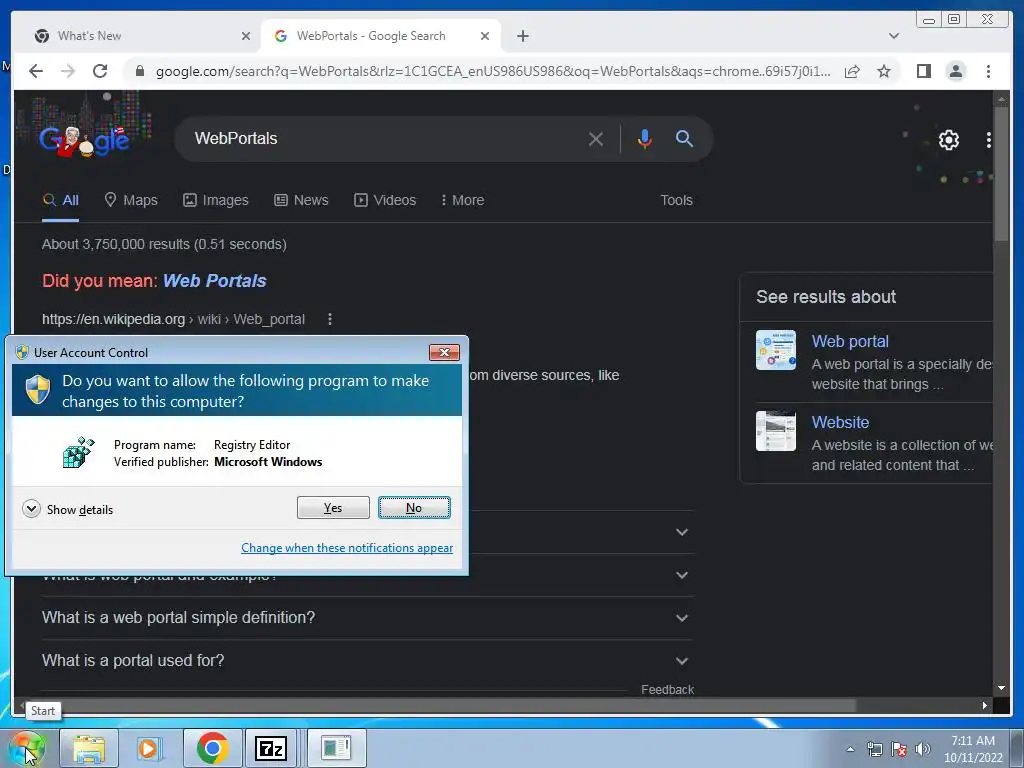Open the Wikipedia Web_portal result URL
1024x768 pixels.
click(173, 319)
